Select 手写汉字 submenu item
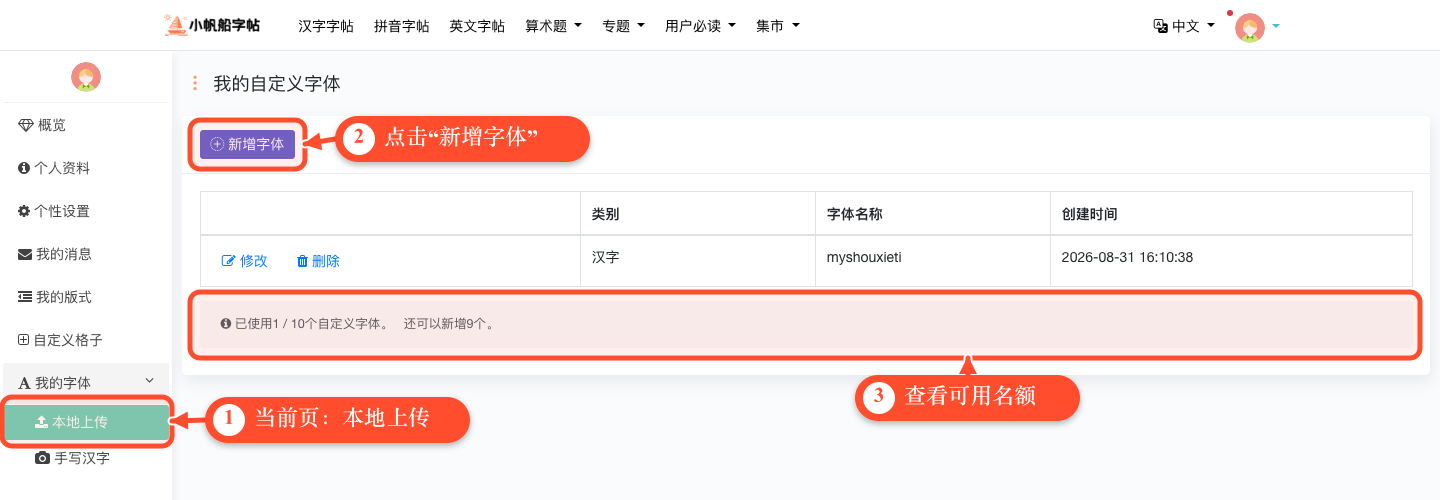The height and width of the screenshot is (500, 1440). 86,458
